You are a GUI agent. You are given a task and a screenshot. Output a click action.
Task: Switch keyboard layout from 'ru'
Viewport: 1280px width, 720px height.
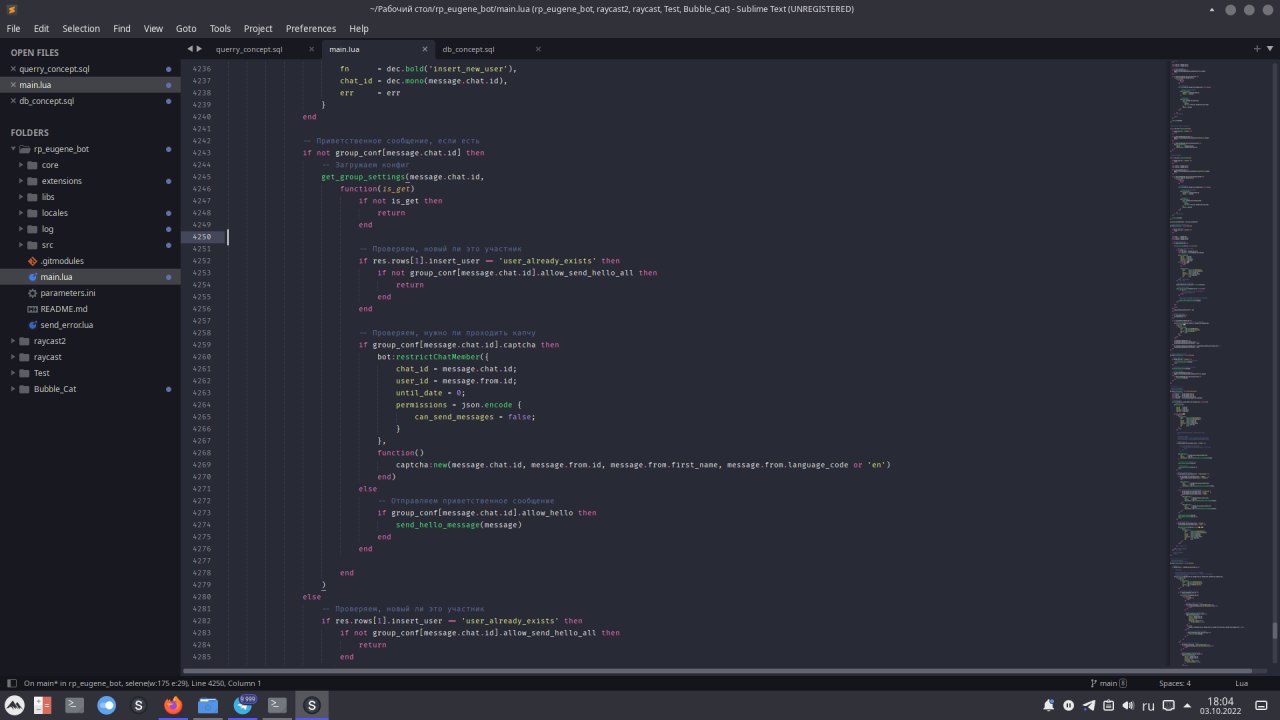pyautogui.click(x=1148, y=705)
